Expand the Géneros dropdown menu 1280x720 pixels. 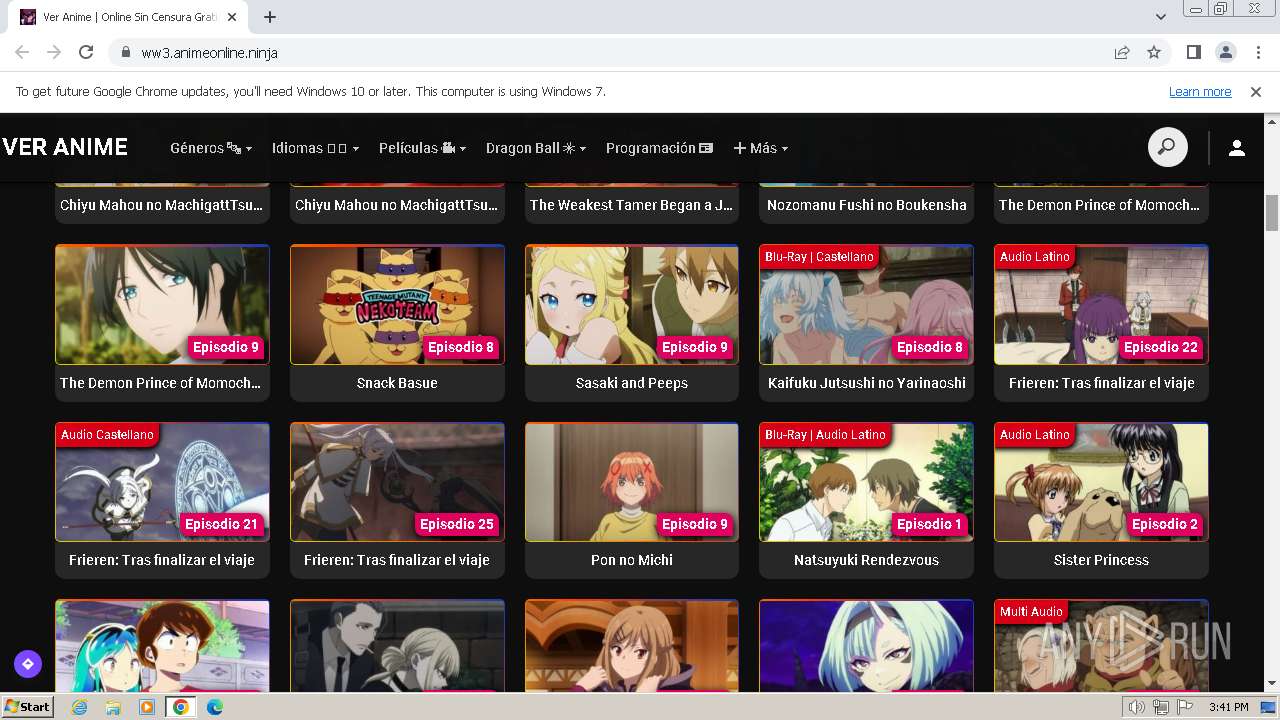tap(211, 148)
